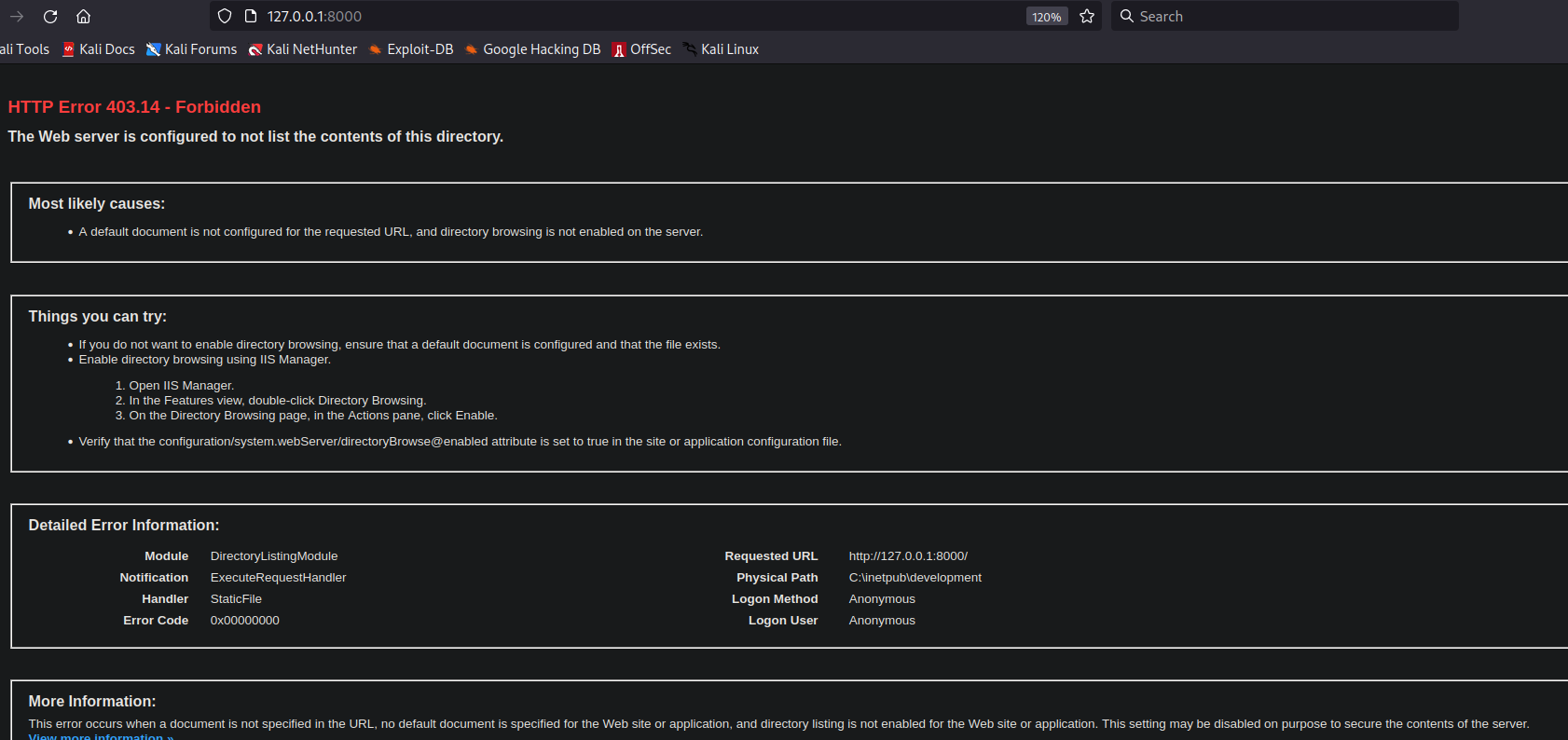
Task: Open the OffSec bookmark
Action: [642, 49]
